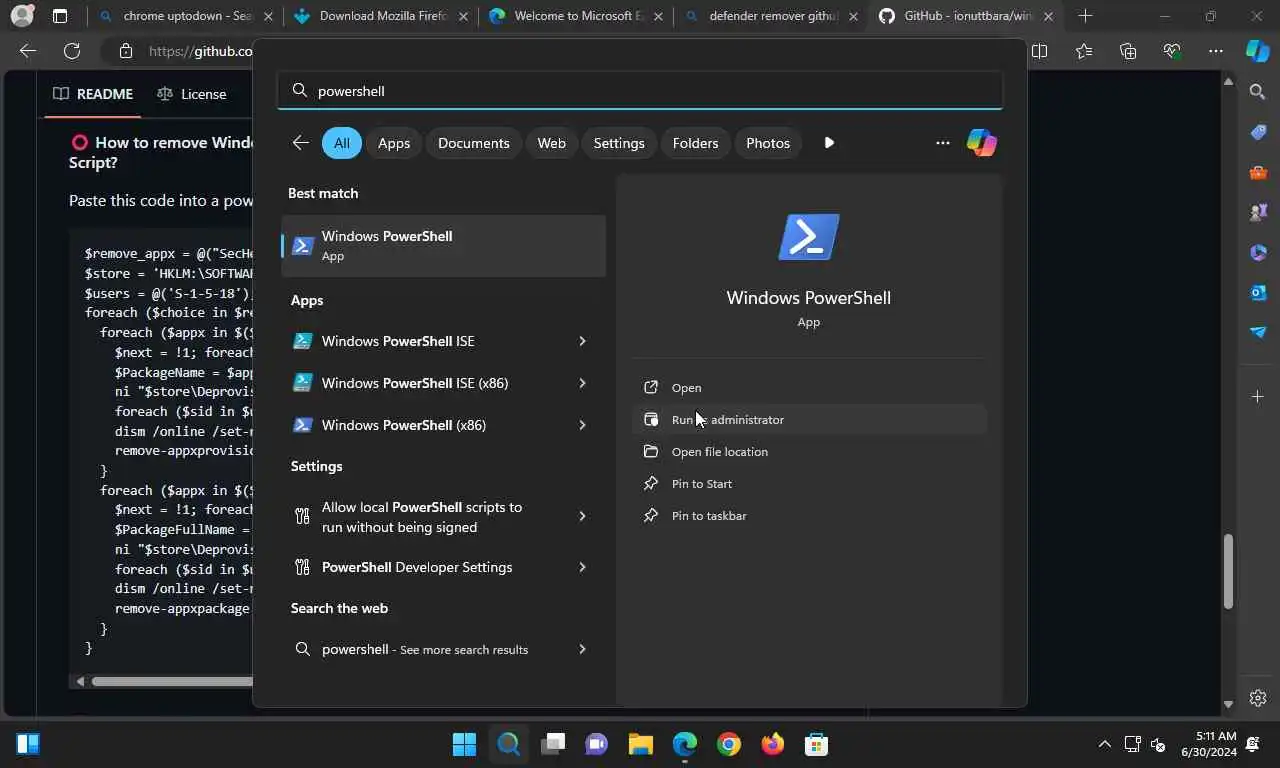This screenshot has width=1280, height=768.
Task: Click the back arrow in search panel
Action: pos(300,143)
